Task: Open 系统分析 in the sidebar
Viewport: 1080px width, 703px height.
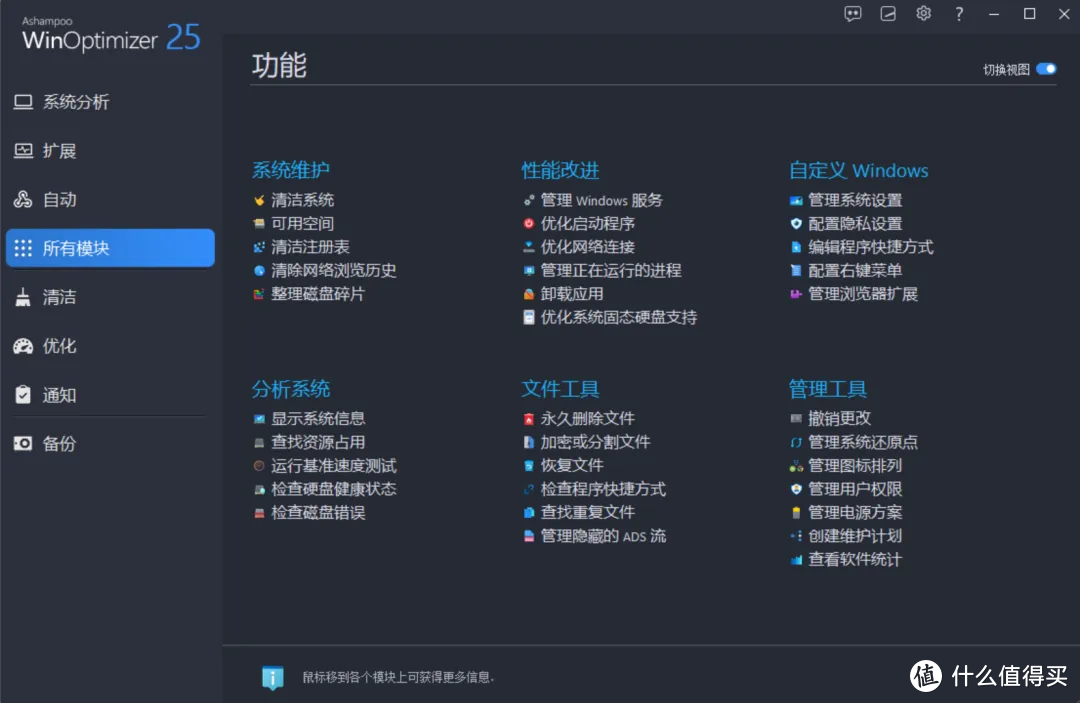Action: pyautogui.click(x=110, y=102)
